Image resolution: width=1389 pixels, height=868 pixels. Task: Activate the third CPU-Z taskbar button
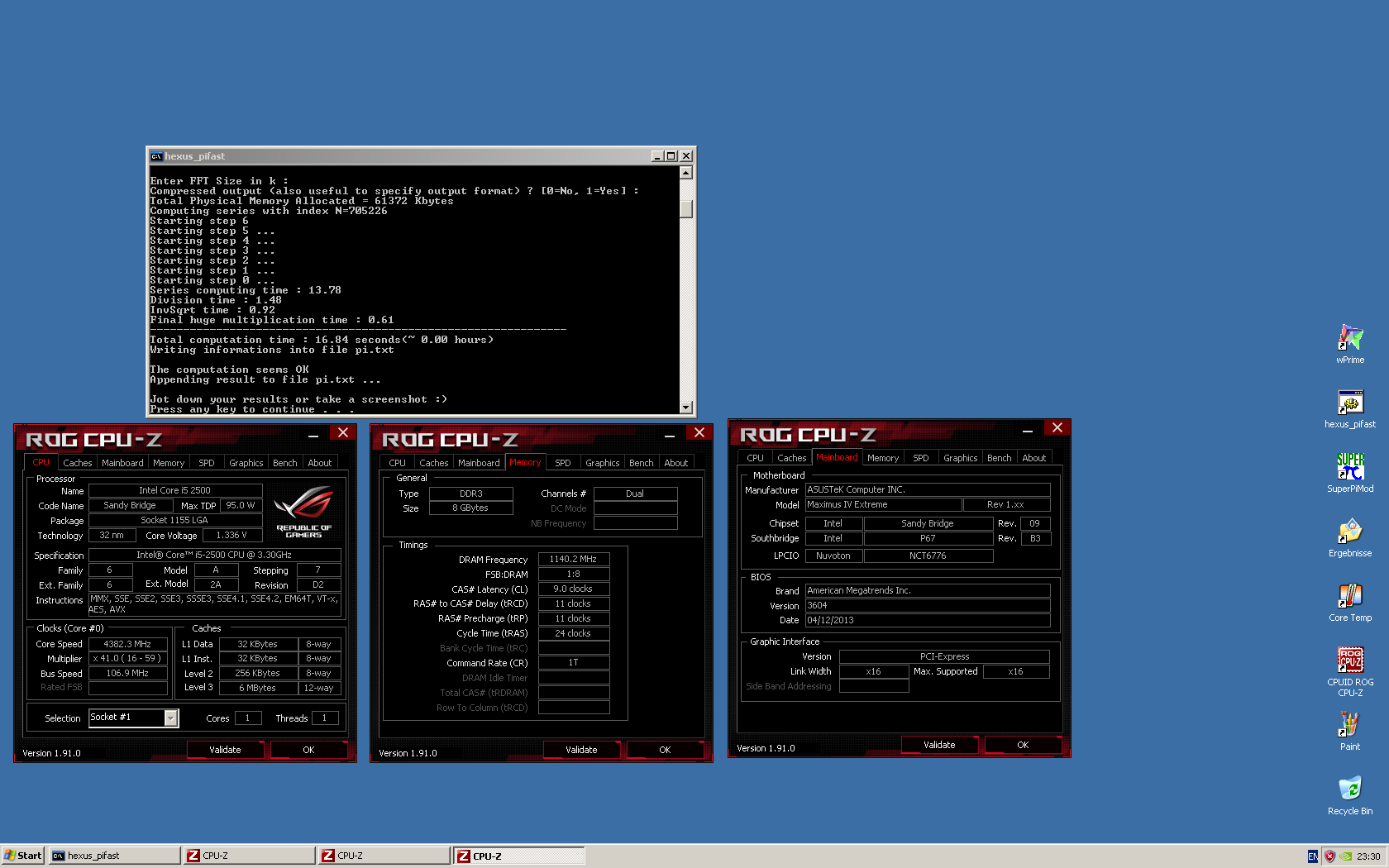519,856
